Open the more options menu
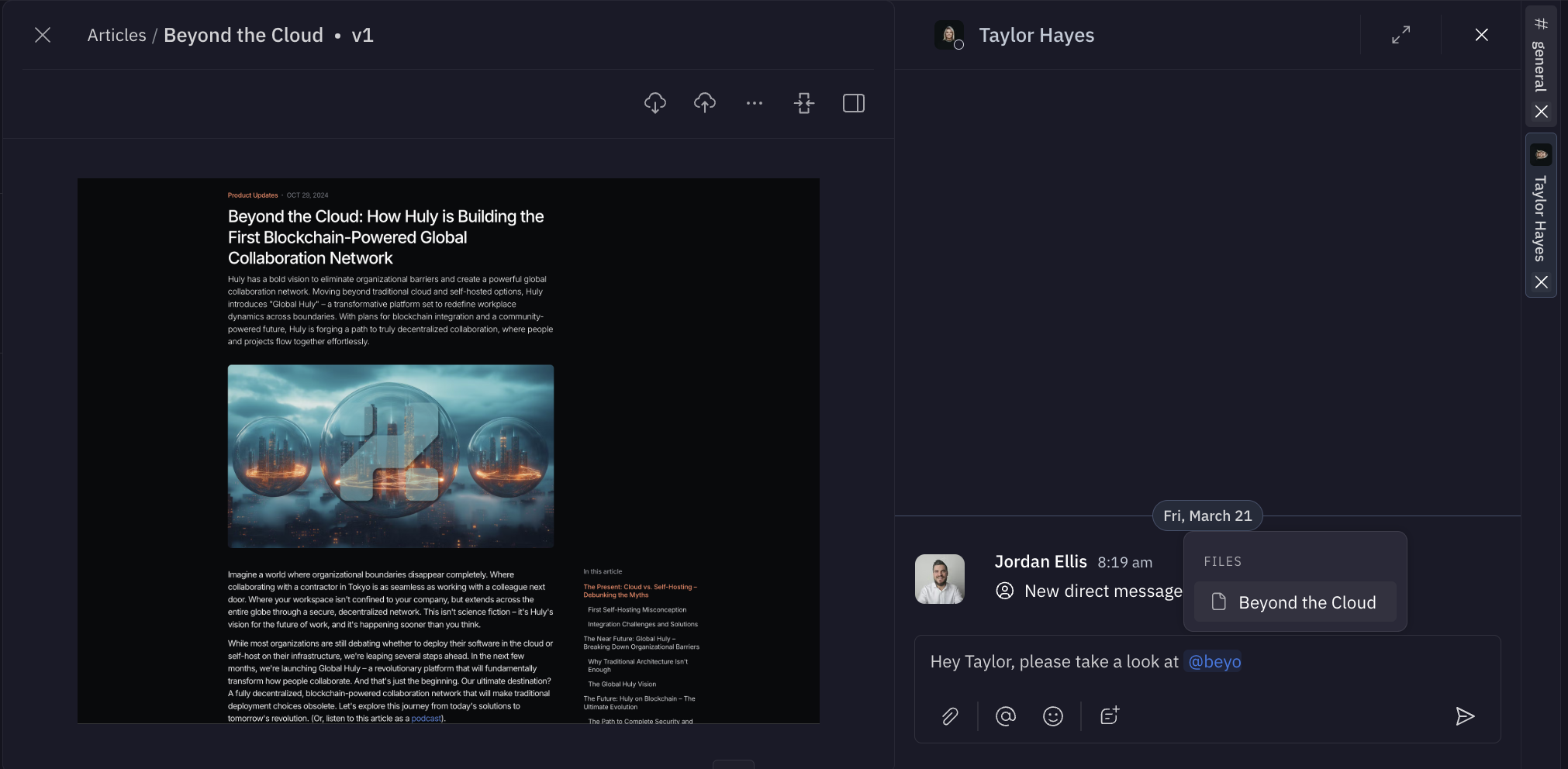This screenshot has width=1568, height=769. (x=754, y=102)
